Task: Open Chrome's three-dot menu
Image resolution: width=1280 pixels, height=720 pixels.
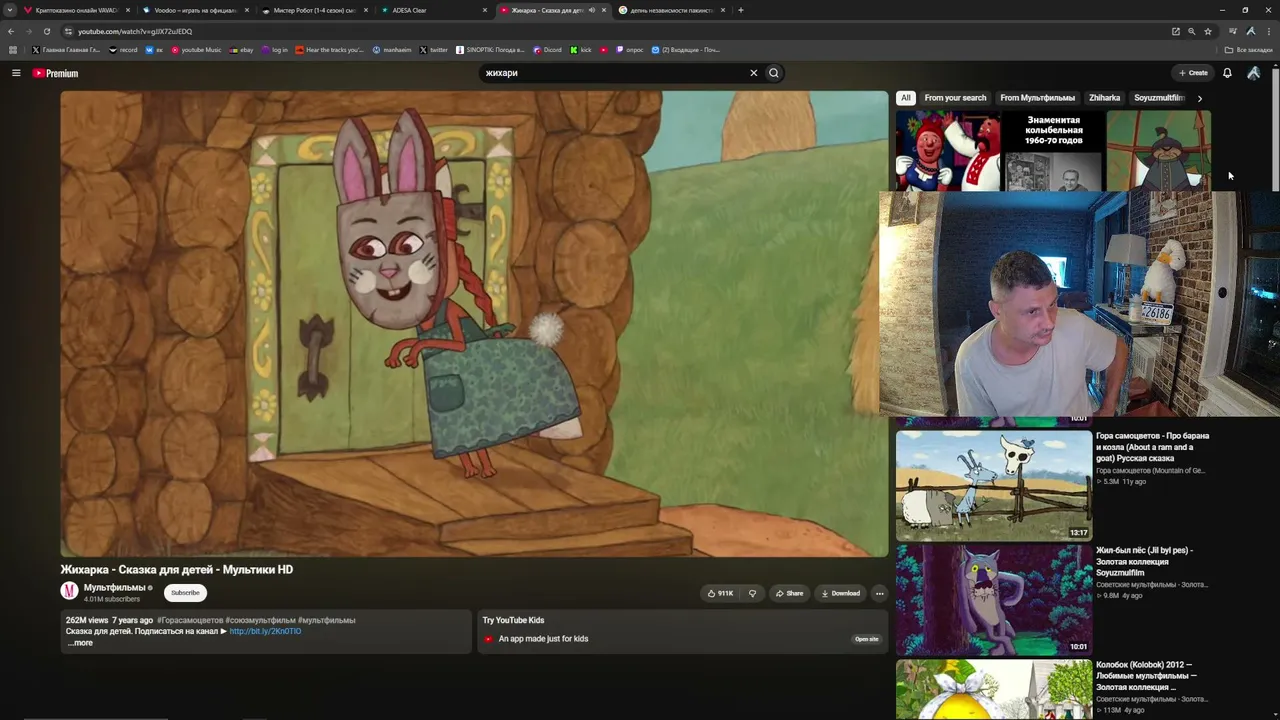Action: point(1268,31)
